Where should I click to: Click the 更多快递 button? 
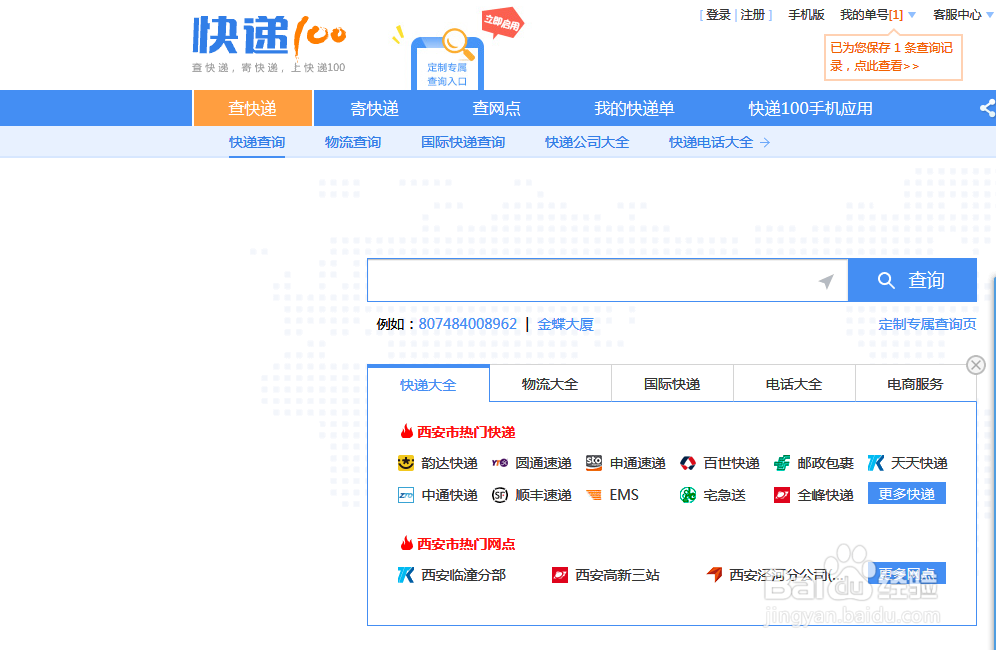pos(906,494)
